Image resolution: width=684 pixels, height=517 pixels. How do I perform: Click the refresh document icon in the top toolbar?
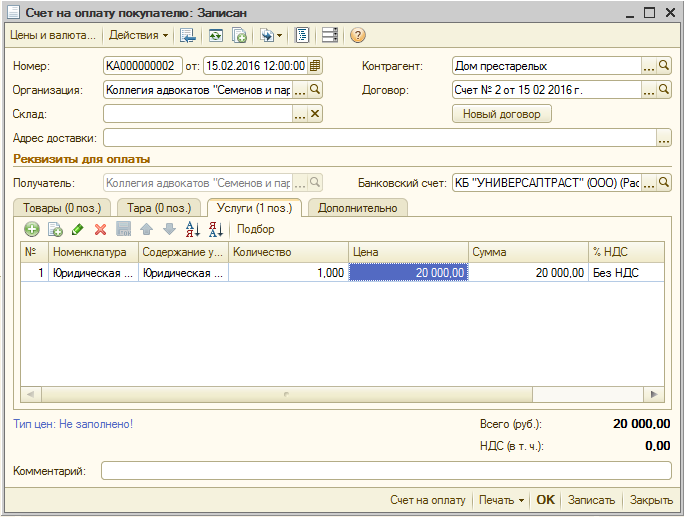tap(215, 35)
